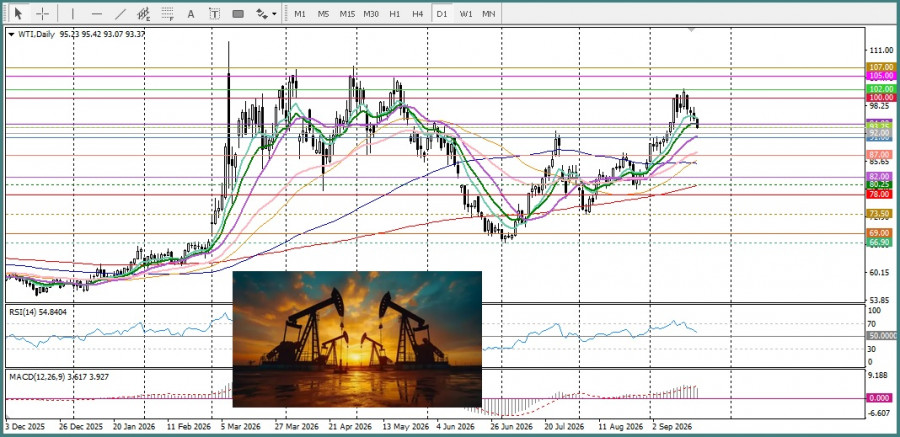
Task: Click the 21 Apr 2026 date label
Action: pyautogui.click(x=350, y=428)
